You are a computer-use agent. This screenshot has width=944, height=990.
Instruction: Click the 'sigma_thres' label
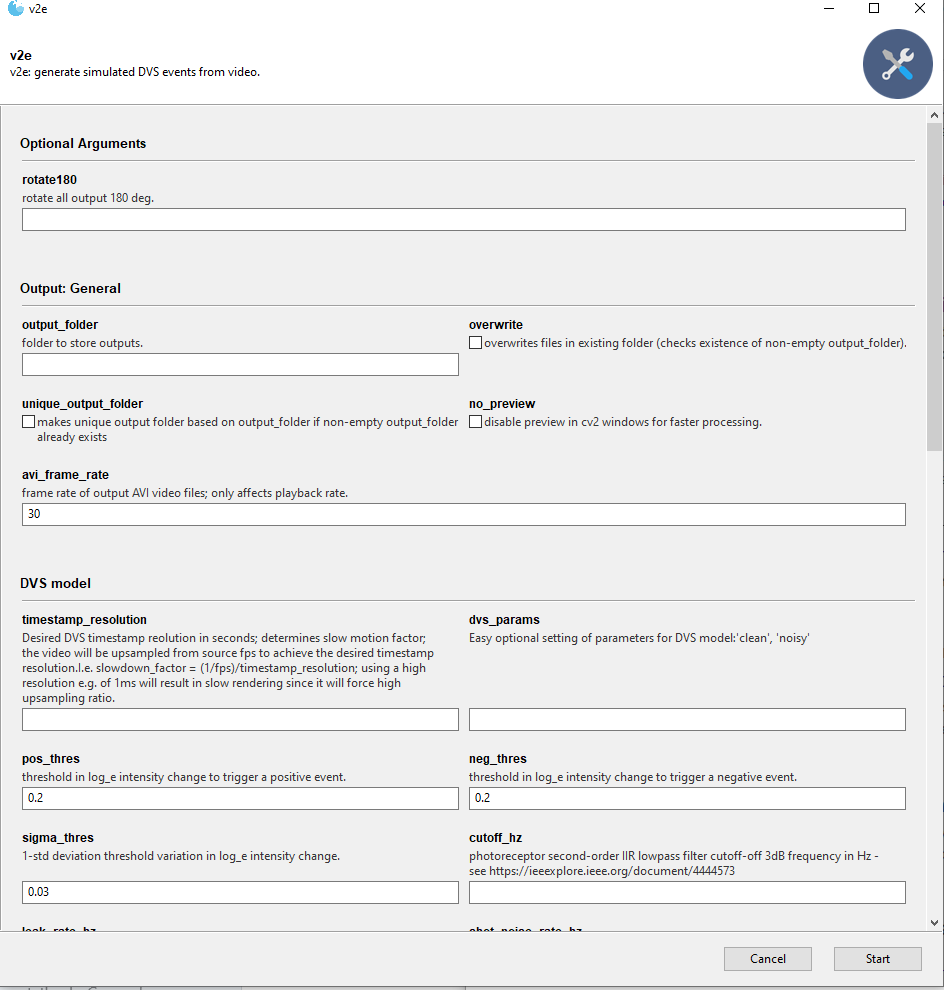click(57, 838)
